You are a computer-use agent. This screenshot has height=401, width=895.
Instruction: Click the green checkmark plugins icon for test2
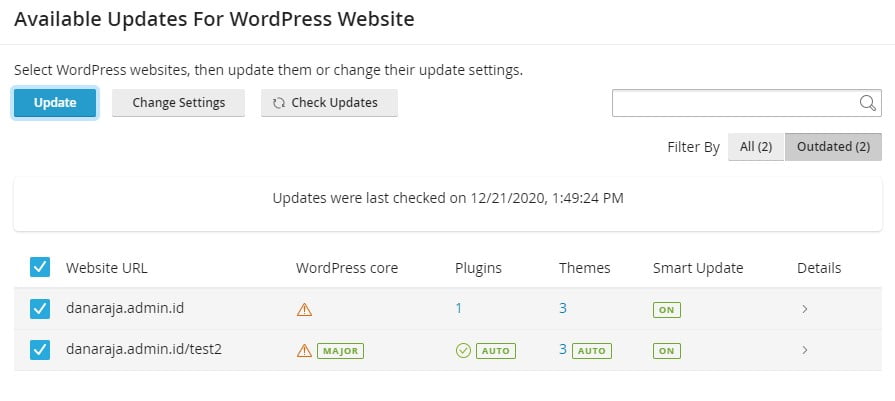(x=463, y=350)
